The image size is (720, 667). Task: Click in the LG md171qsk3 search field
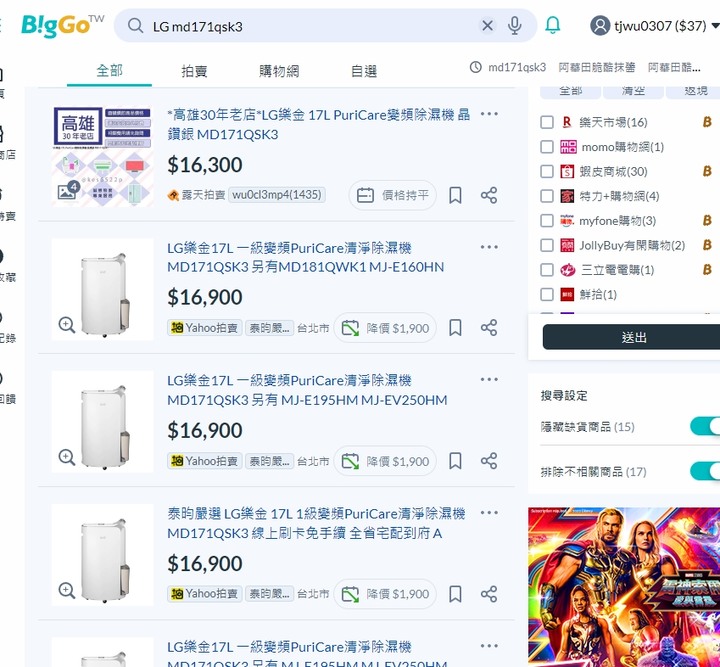pos(312,26)
